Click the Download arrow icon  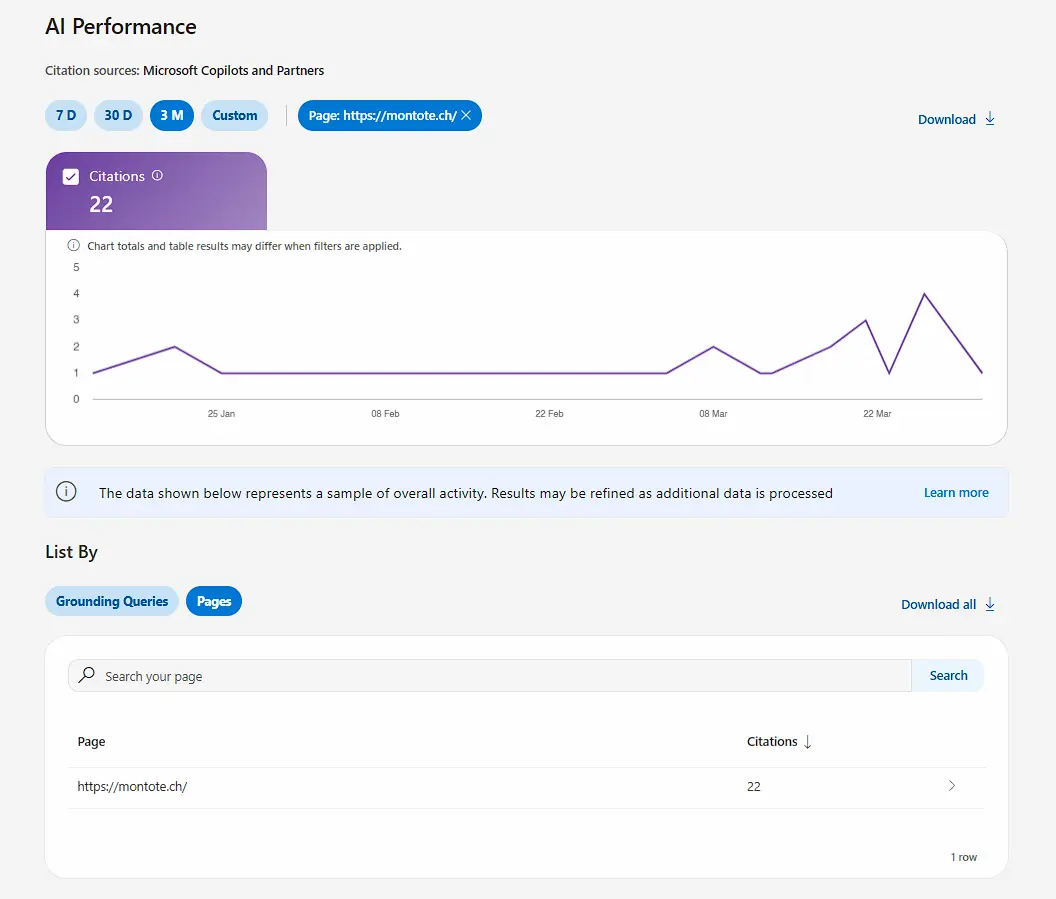click(989, 118)
